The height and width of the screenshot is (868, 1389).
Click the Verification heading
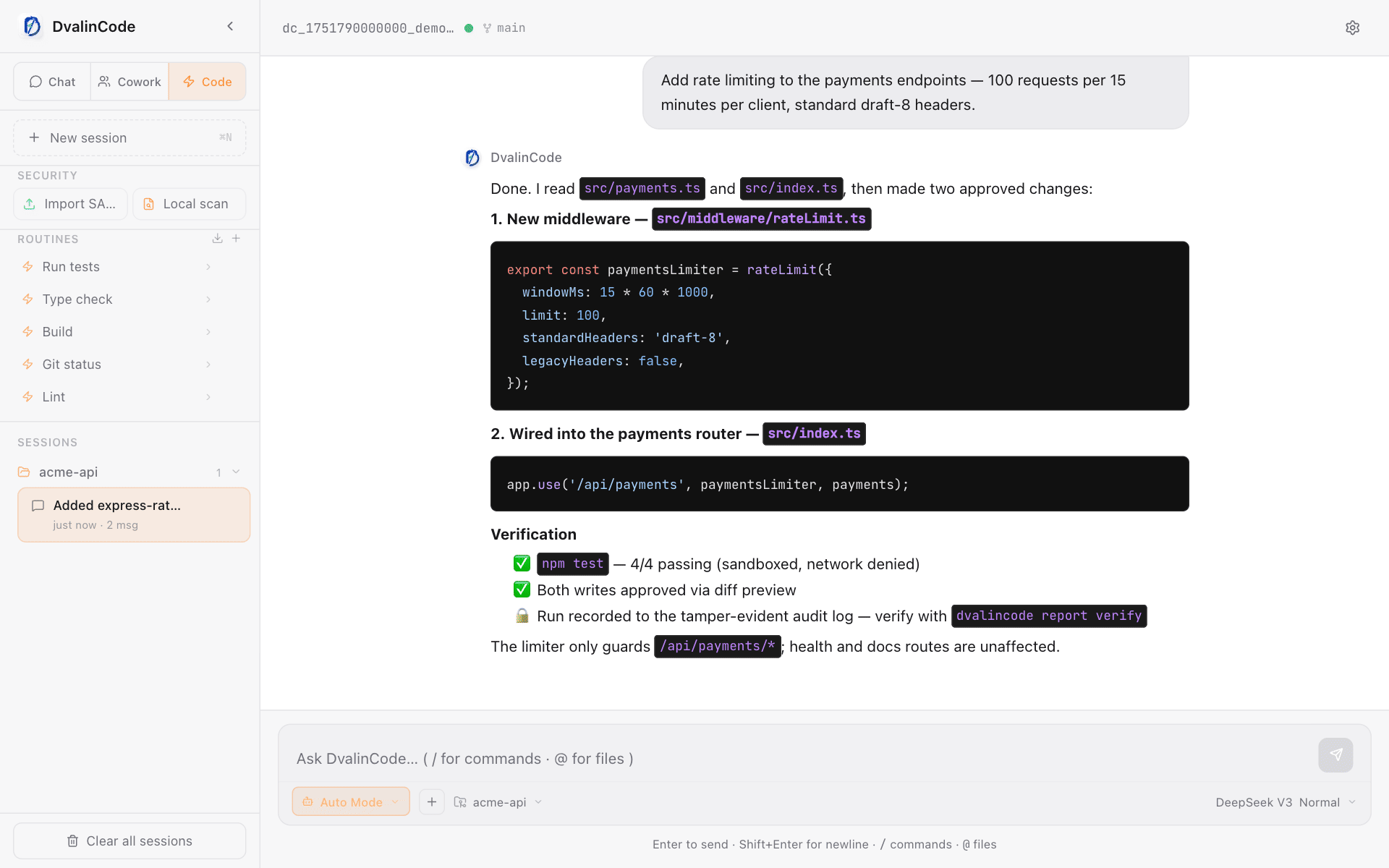(x=533, y=535)
